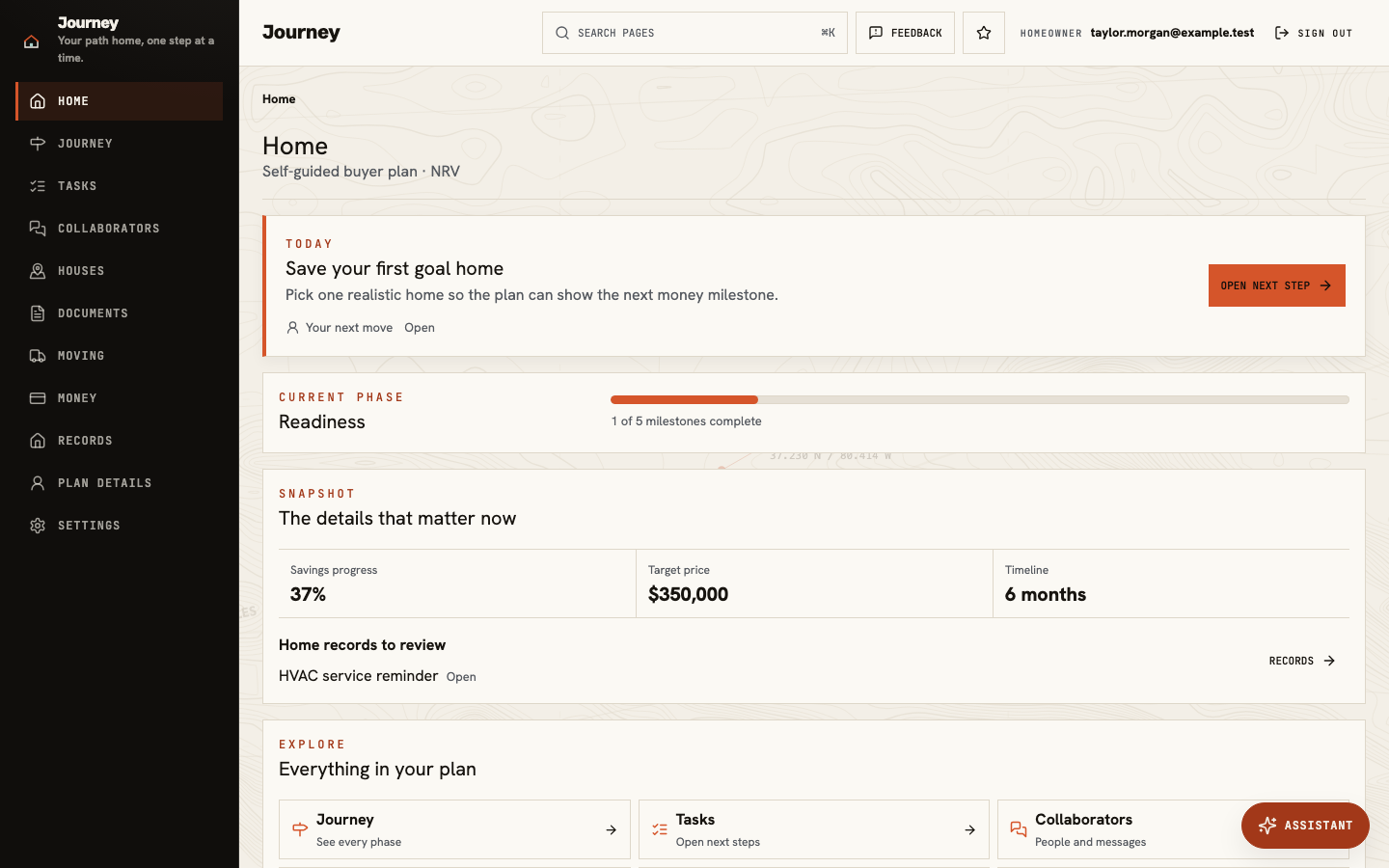Click the star favorite icon

pyautogui.click(x=984, y=33)
